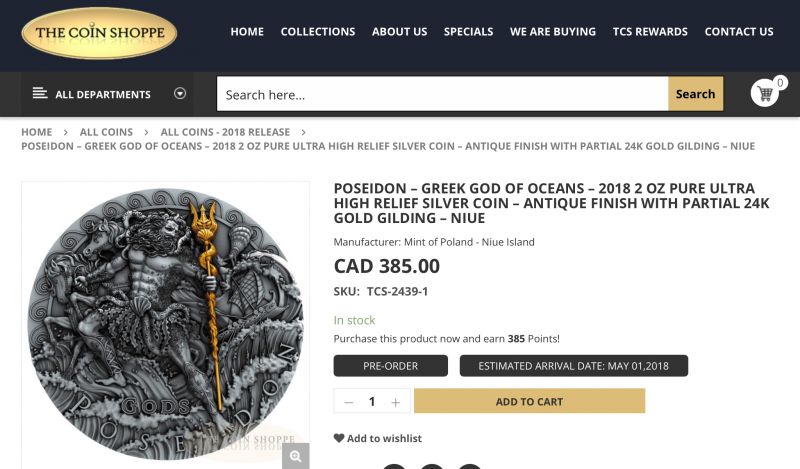
Task: Click the Poseidon coin product image
Action: tap(165, 320)
